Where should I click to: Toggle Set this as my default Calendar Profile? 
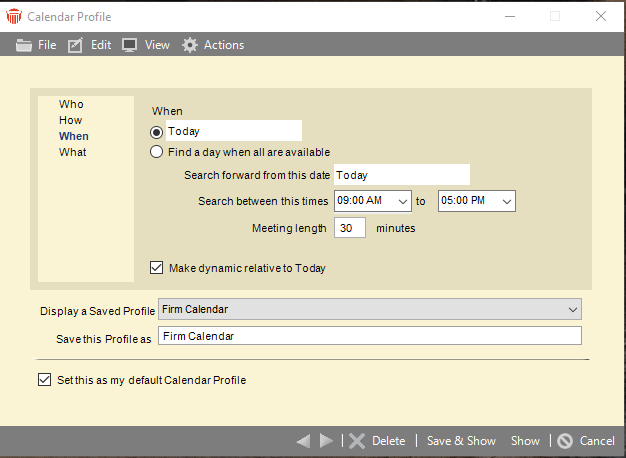[x=44, y=379]
